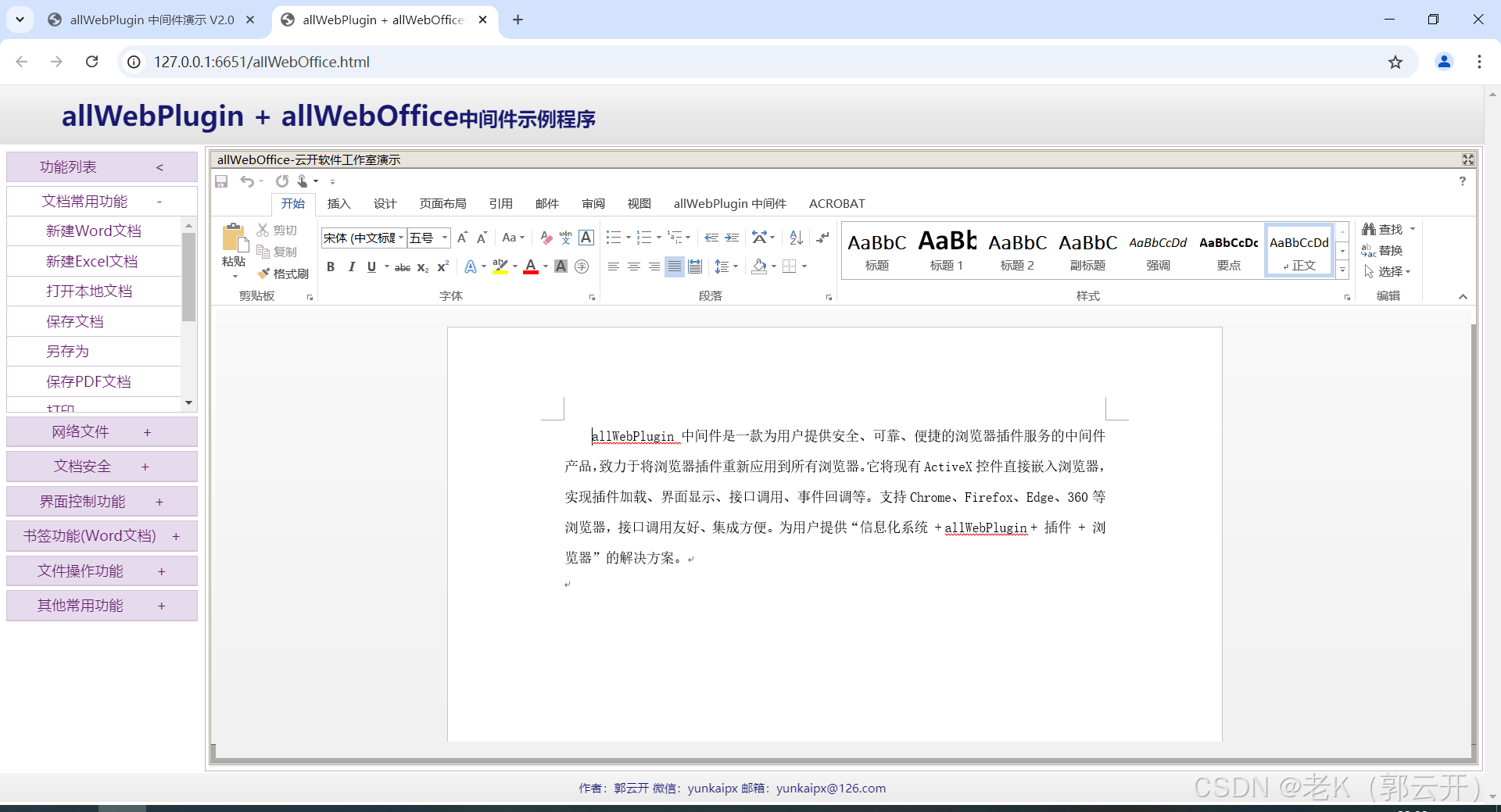The height and width of the screenshot is (812, 1501).
Task: Click the superscript icon
Action: pyautogui.click(x=442, y=266)
